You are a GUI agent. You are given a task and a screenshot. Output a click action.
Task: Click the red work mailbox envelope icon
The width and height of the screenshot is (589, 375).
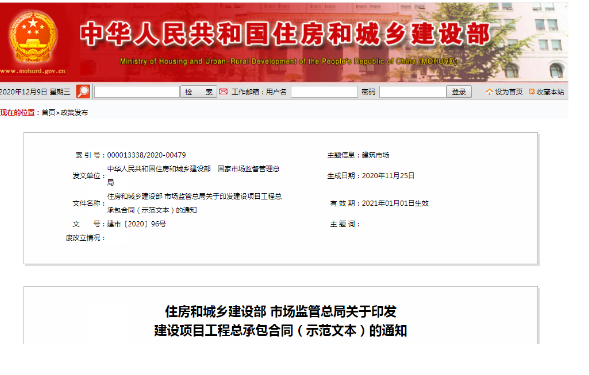(224, 91)
